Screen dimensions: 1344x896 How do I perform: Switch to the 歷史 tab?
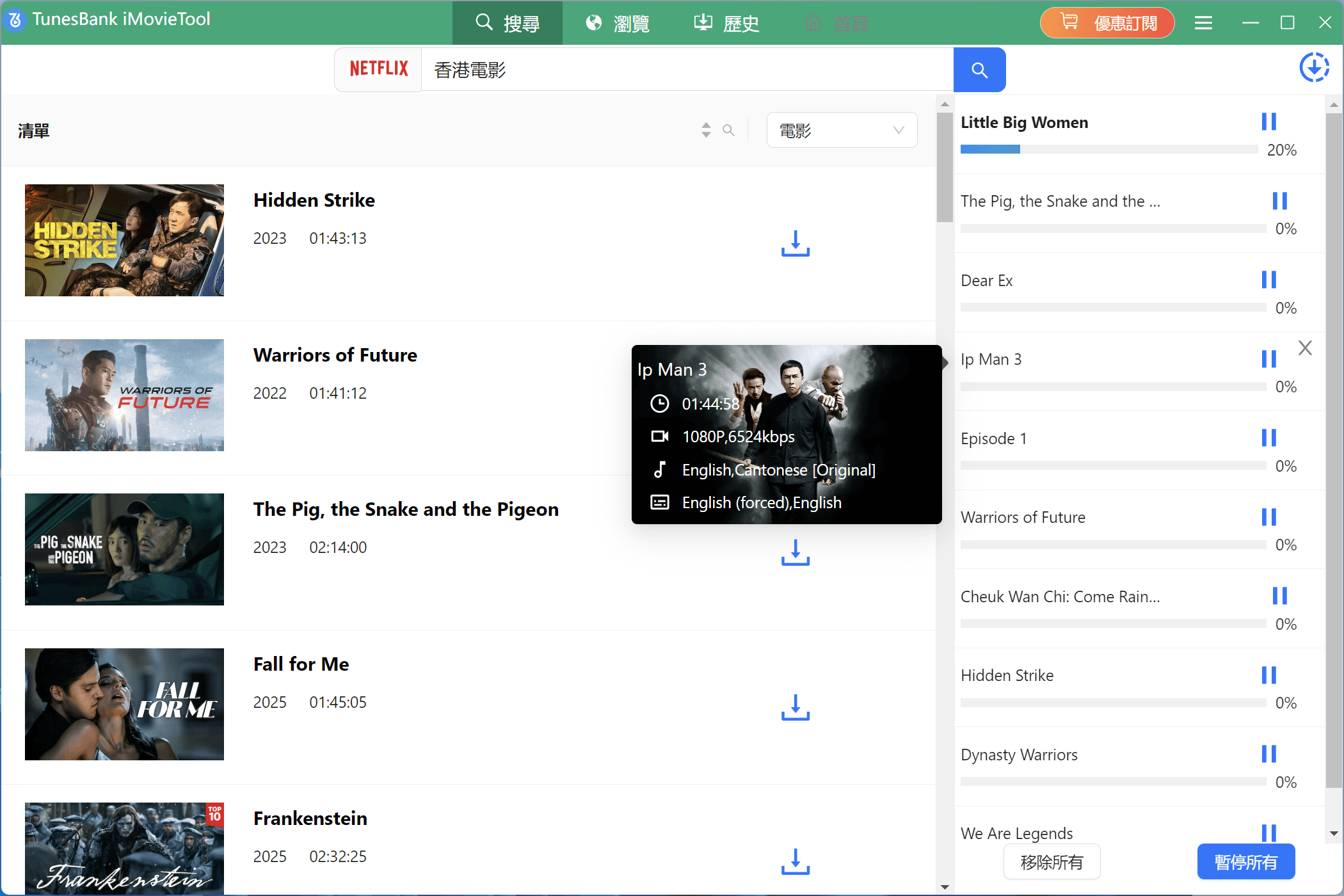[x=727, y=24]
